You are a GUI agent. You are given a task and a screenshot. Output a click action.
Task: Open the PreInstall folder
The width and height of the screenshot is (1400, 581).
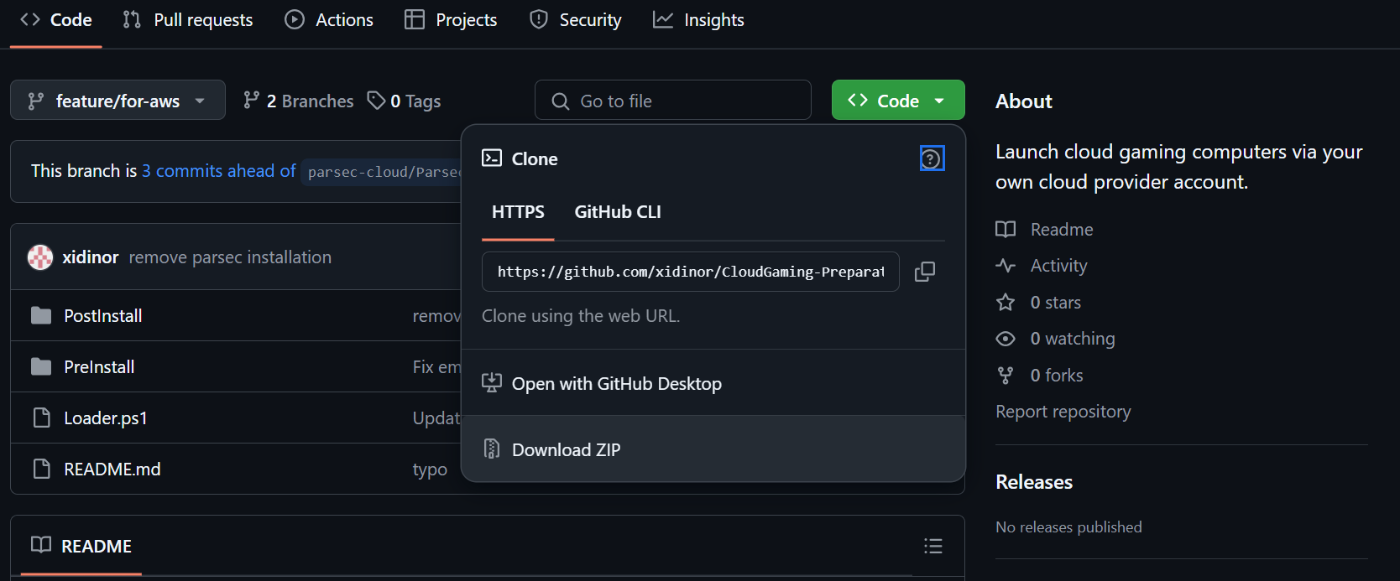coord(99,367)
